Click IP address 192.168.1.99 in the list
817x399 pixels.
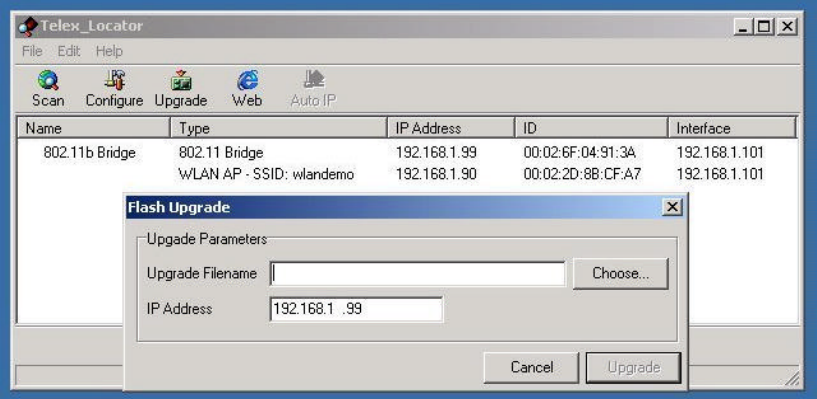[436, 153]
